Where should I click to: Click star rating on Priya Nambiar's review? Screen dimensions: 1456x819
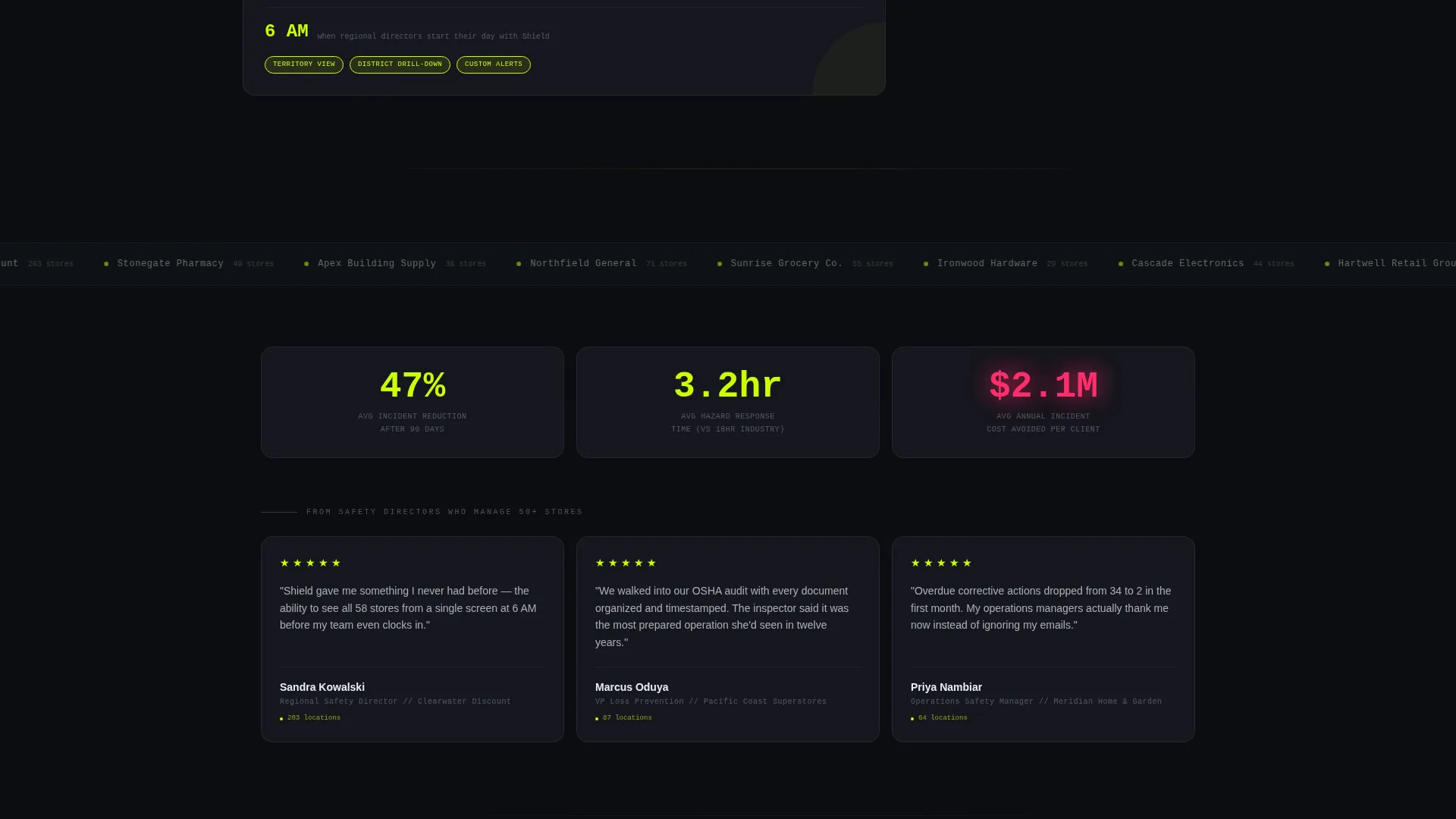coord(941,563)
